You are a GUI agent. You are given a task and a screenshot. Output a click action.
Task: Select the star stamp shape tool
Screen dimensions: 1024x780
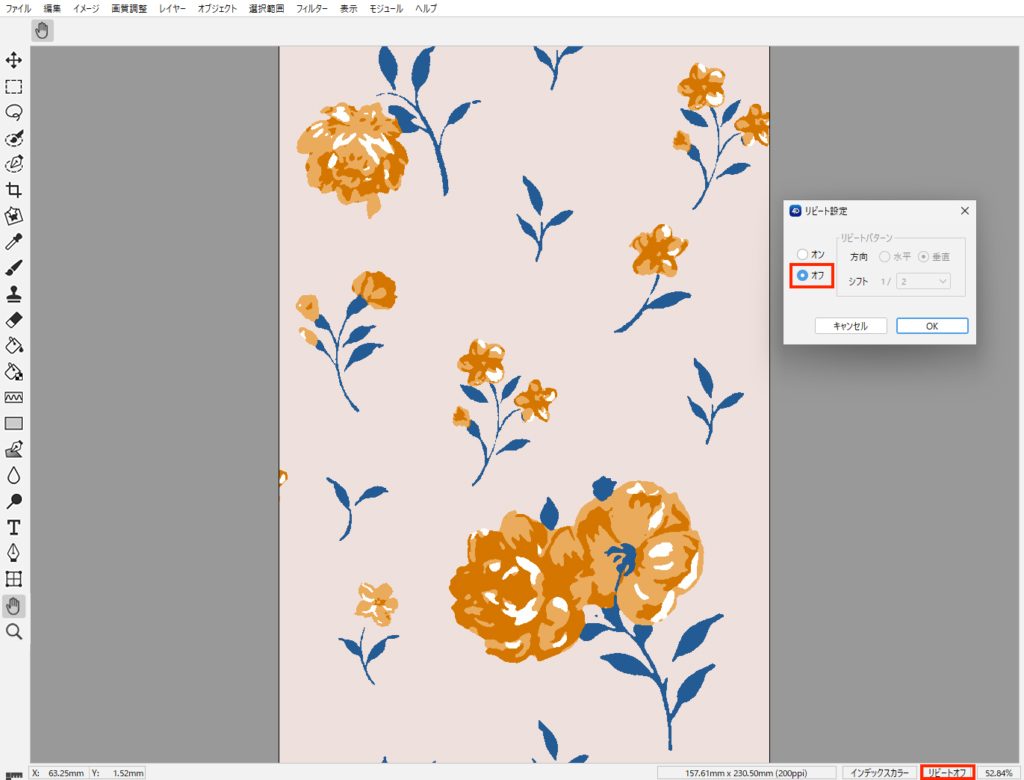click(x=14, y=216)
